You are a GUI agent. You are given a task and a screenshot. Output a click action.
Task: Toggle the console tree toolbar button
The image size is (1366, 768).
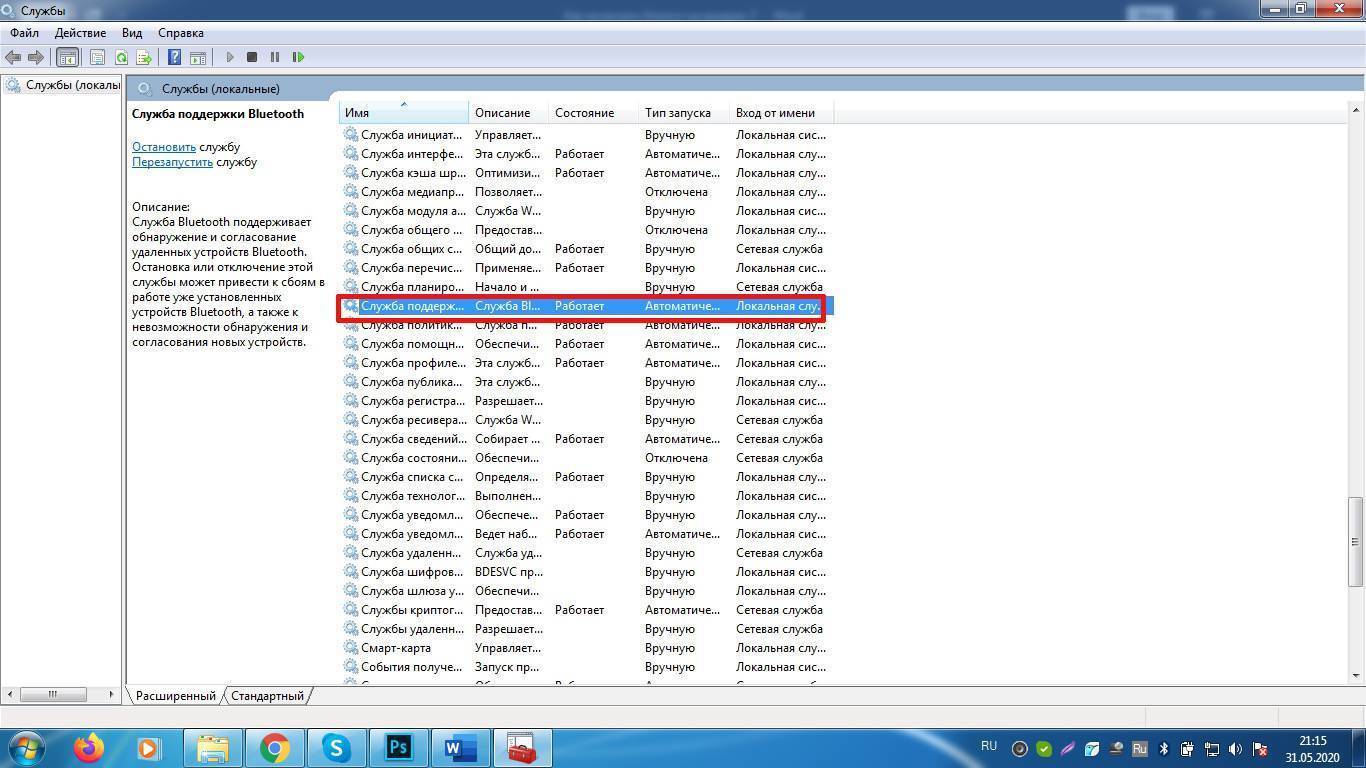67,57
